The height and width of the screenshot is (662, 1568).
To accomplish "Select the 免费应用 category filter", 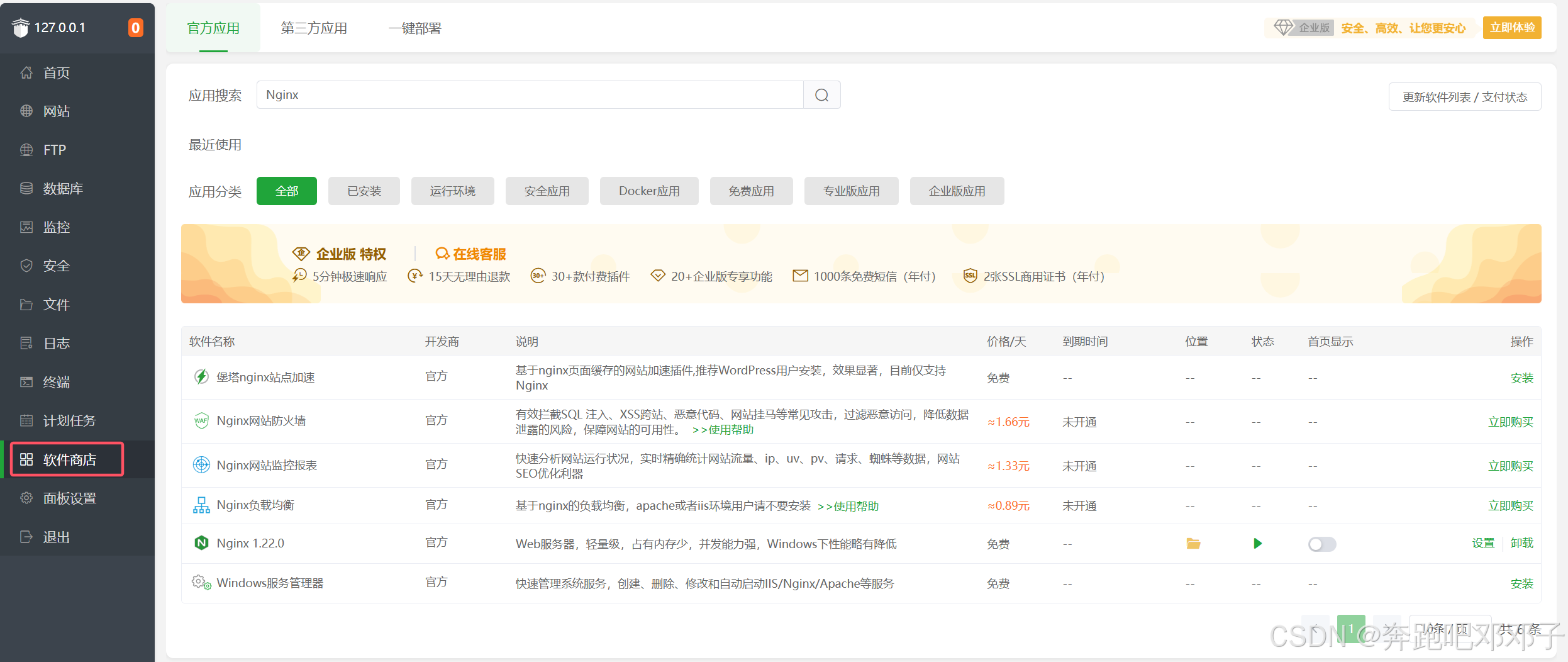I will 752,191.
